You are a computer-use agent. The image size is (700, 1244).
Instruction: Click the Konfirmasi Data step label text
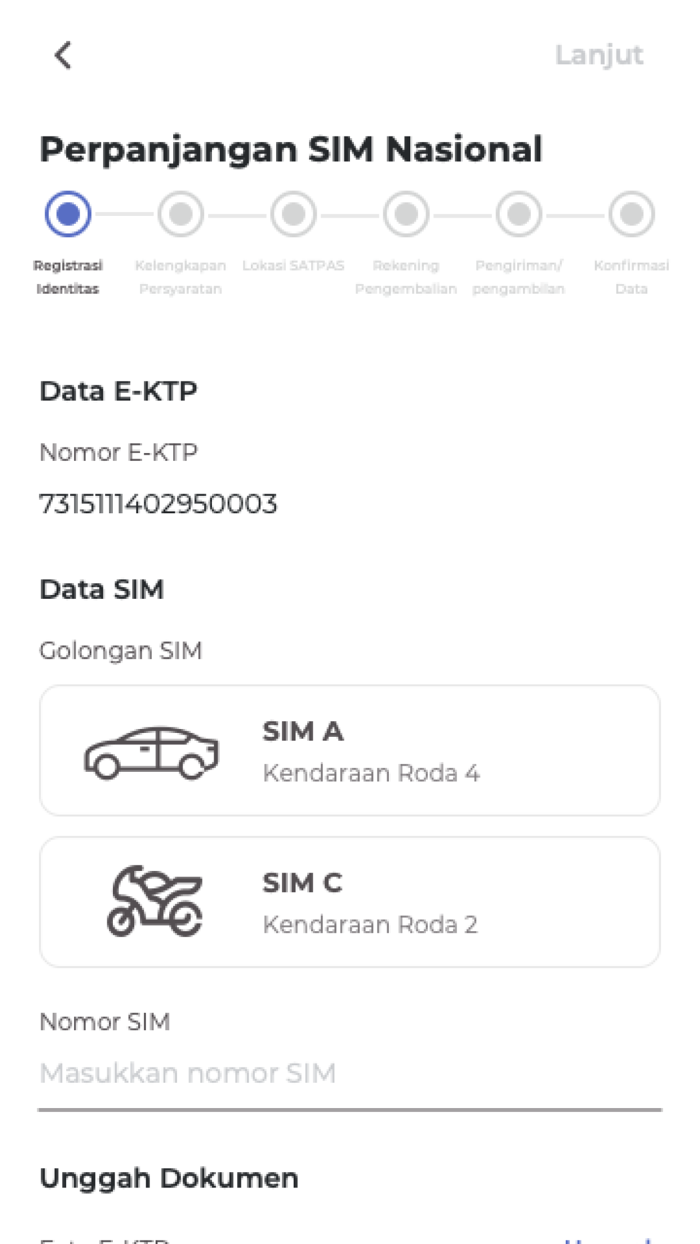(631, 277)
